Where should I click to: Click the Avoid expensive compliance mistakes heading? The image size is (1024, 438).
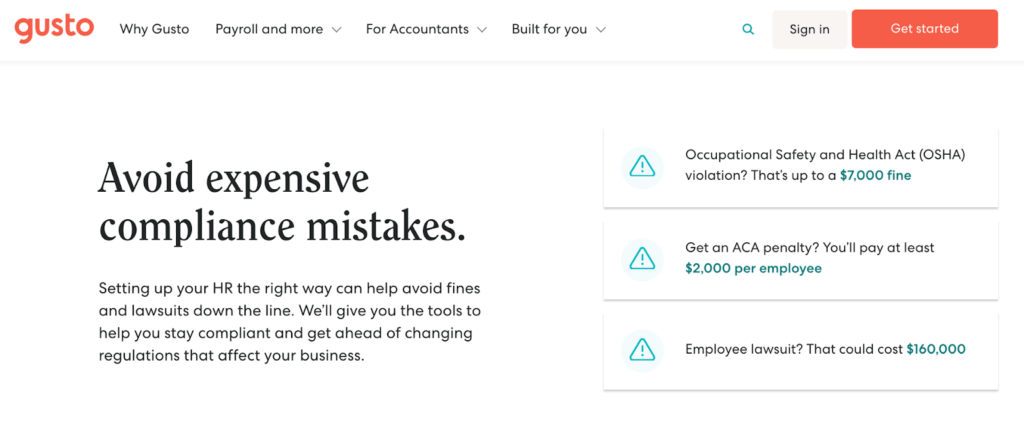(x=282, y=203)
